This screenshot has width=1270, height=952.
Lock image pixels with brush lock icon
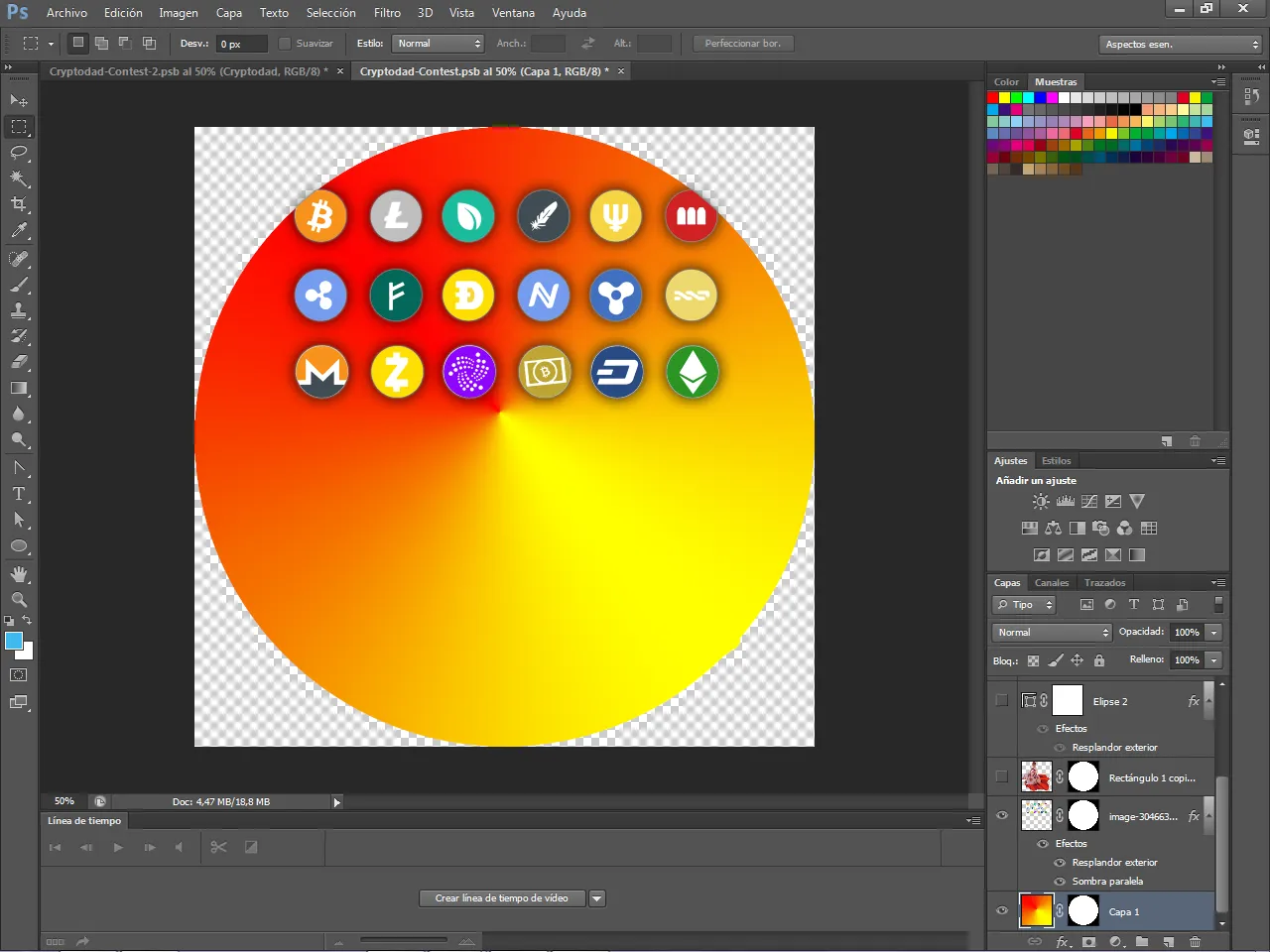1056,660
